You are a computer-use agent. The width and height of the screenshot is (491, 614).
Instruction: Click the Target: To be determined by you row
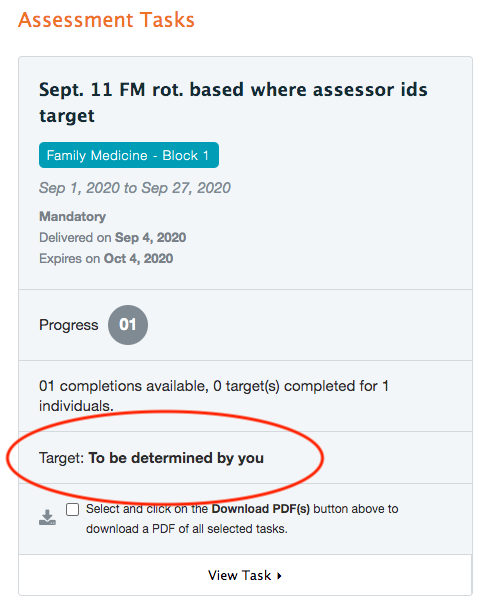pos(245,458)
